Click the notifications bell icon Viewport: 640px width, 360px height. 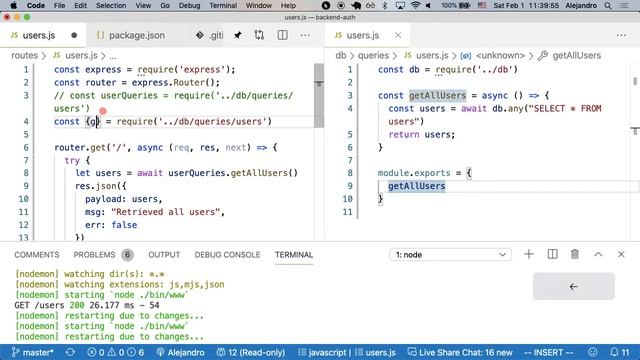click(620, 353)
